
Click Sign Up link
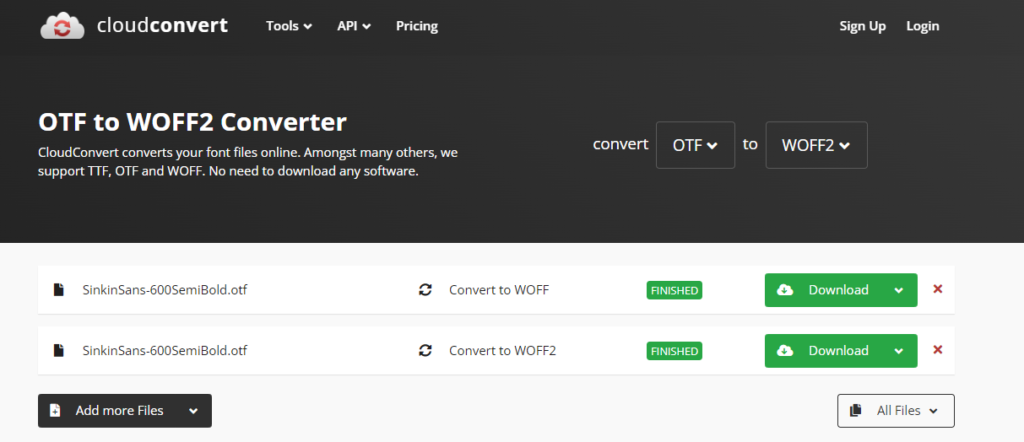click(x=863, y=26)
